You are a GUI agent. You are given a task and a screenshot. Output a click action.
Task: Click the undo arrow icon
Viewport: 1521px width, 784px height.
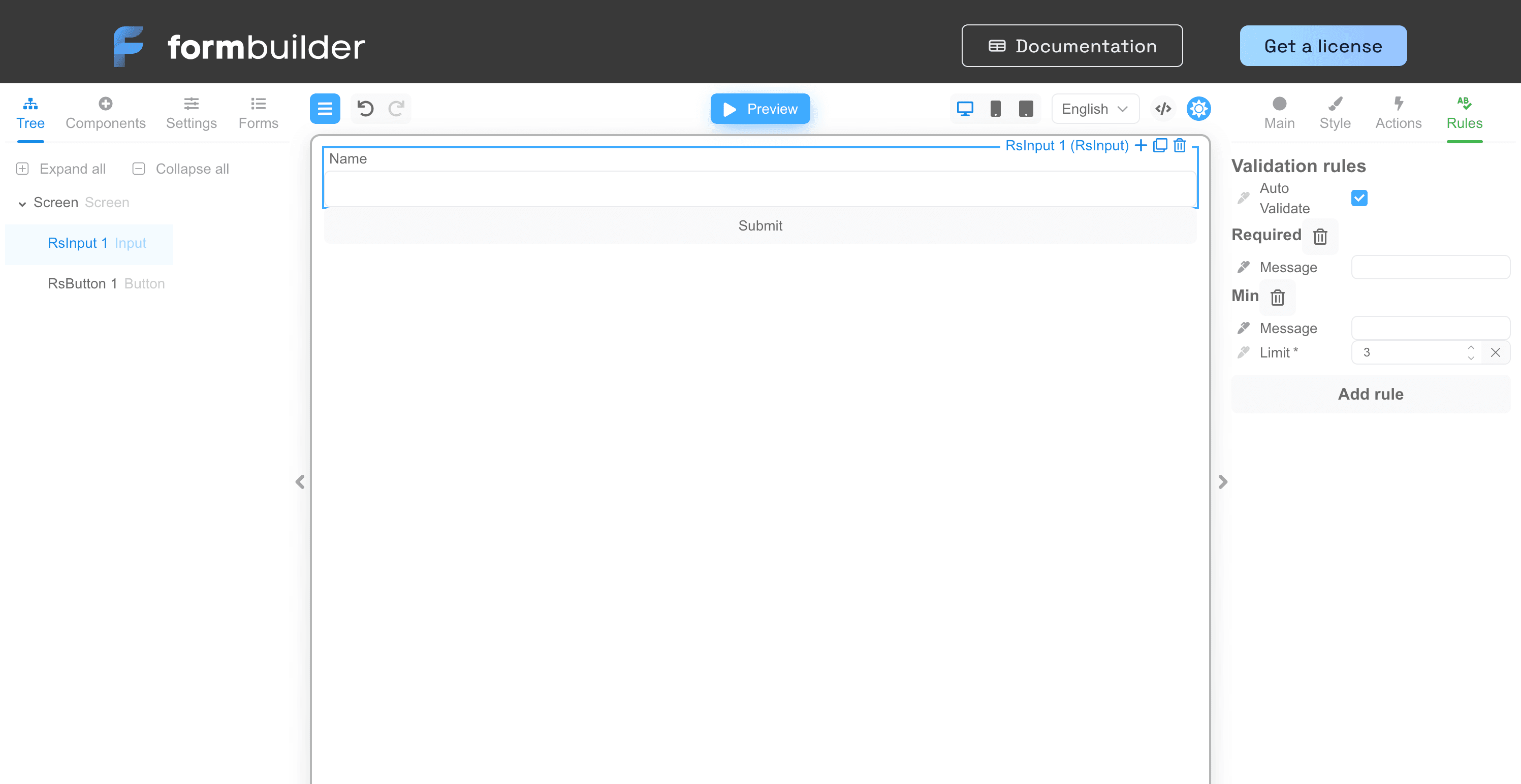(x=365, y=109)
